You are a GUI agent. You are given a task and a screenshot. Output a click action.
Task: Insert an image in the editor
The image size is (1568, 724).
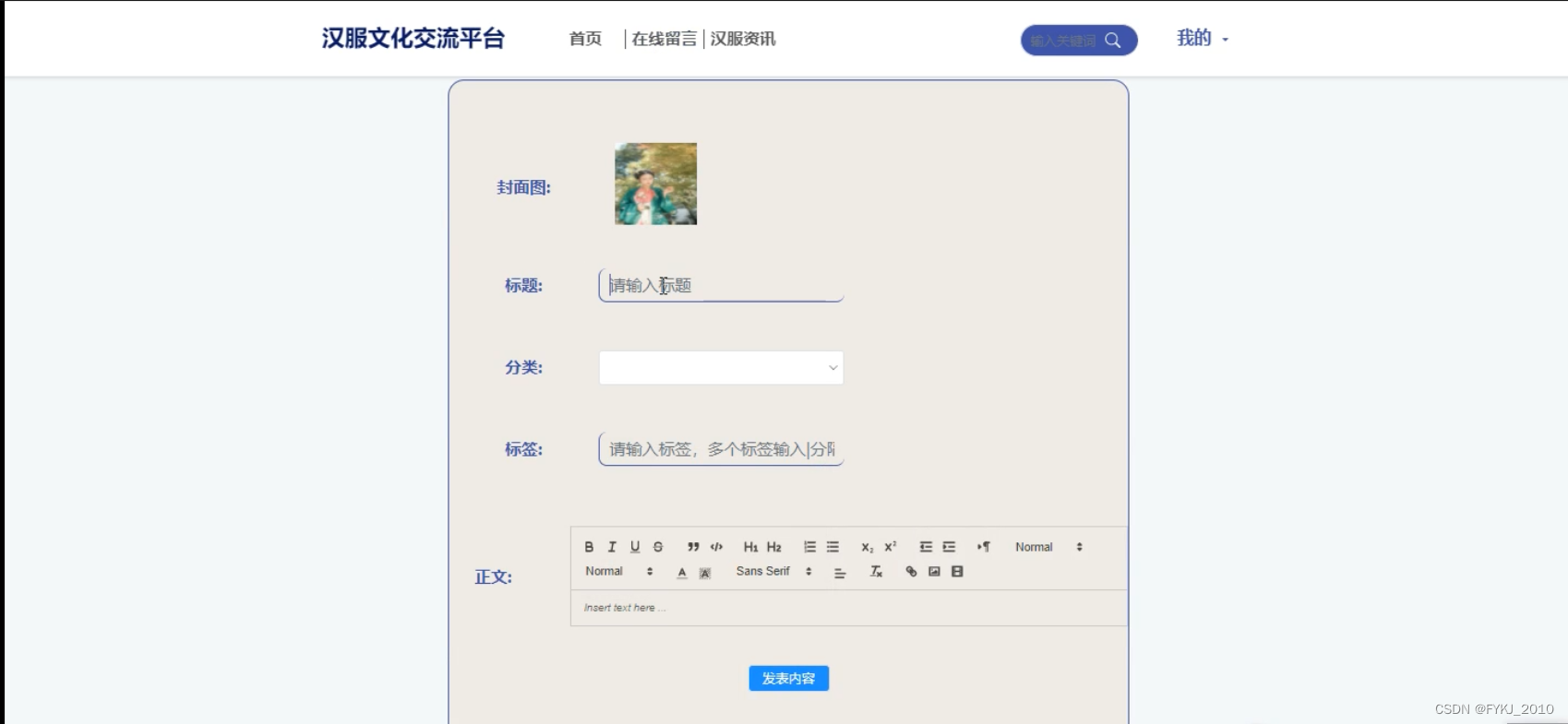(x=934, y=572)
